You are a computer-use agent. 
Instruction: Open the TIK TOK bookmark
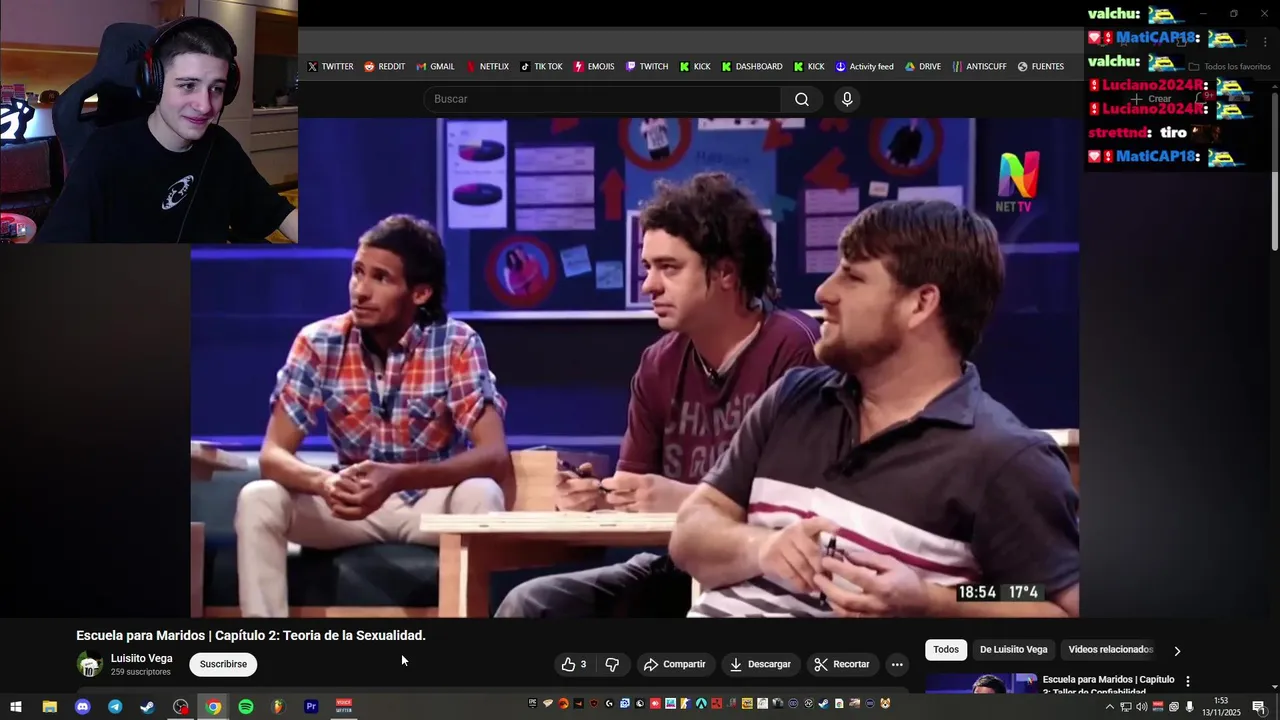click(x=541, y=67)
